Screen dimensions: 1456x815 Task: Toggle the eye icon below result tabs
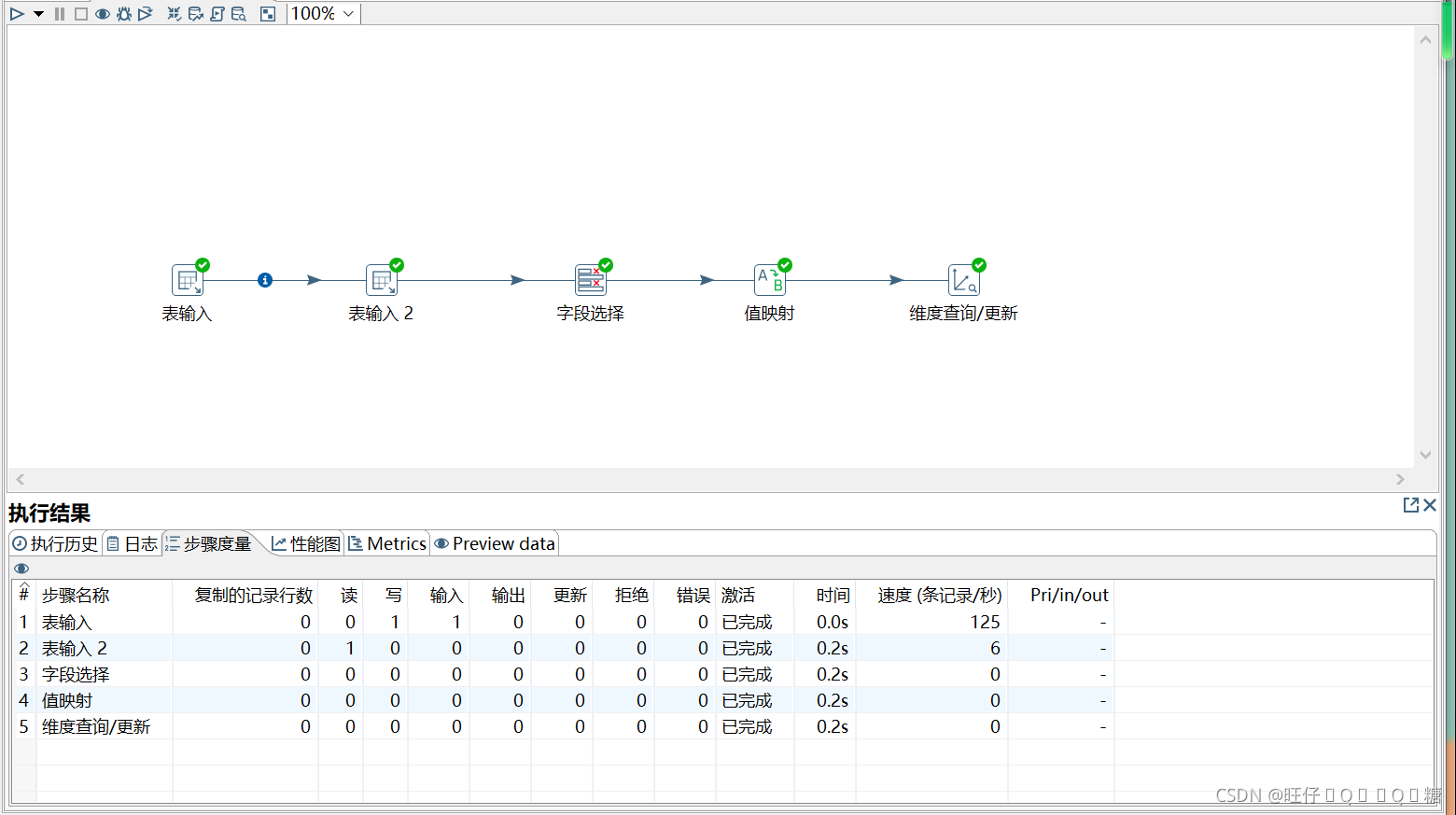click(21, 569)
